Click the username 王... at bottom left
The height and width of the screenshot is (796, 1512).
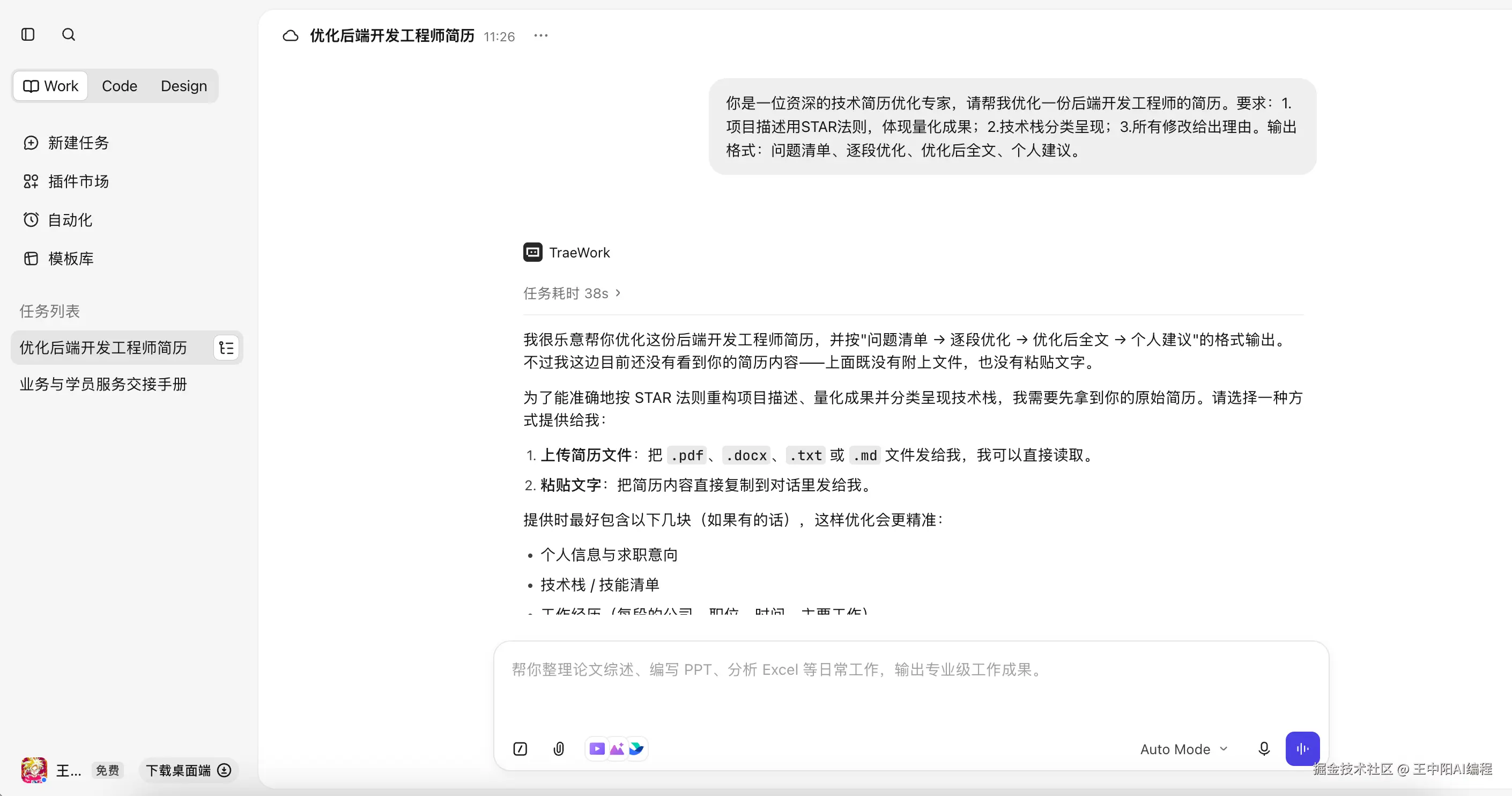pos(69,770)
